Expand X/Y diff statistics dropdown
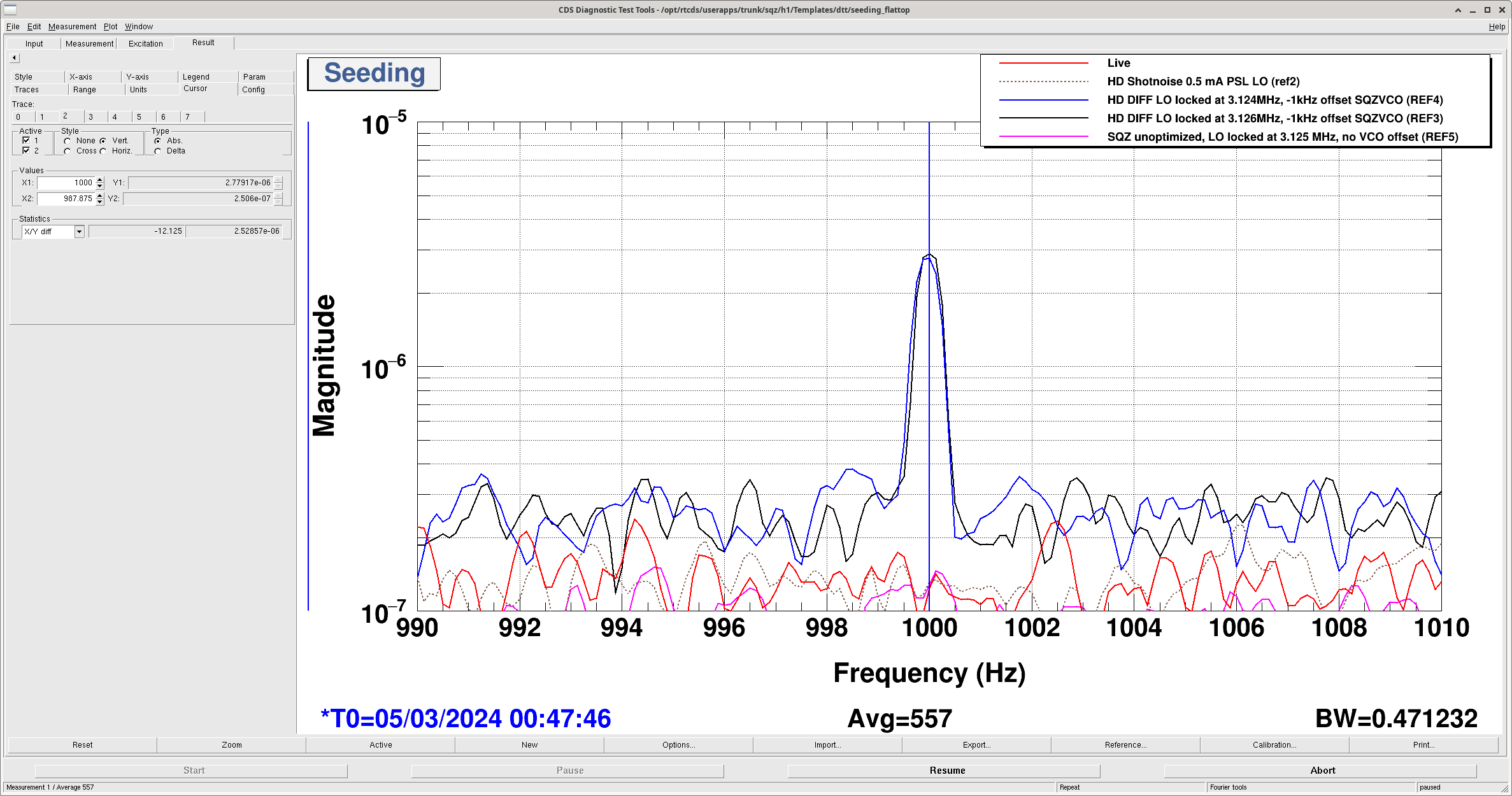Image resolution: width=1512 pixels, height=796 pixels. click(79, 231)
